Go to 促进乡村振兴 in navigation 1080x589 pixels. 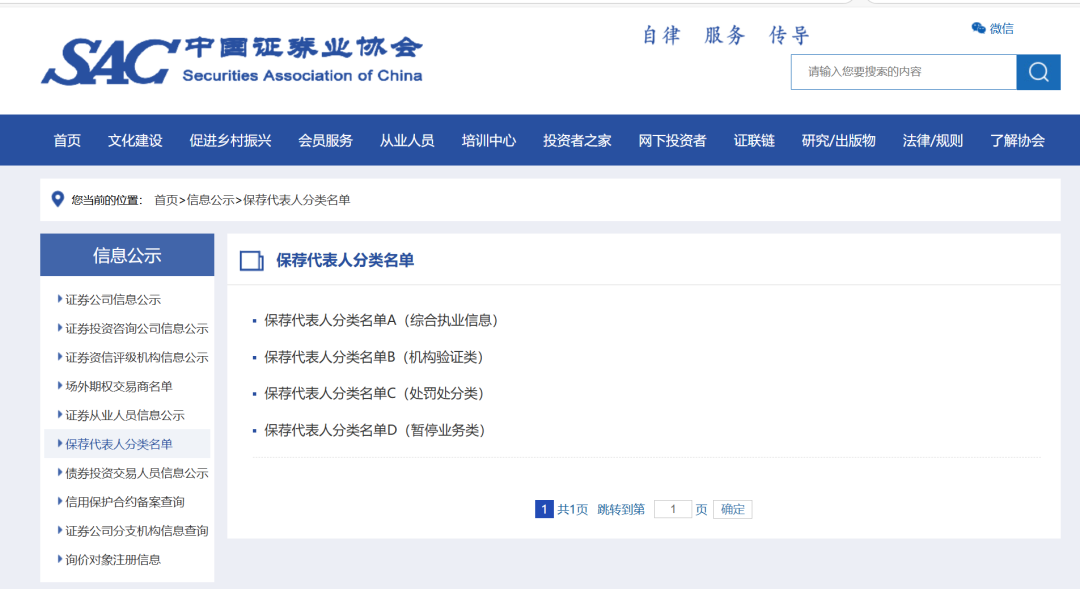pyautogui.click(x=230, y=141)
